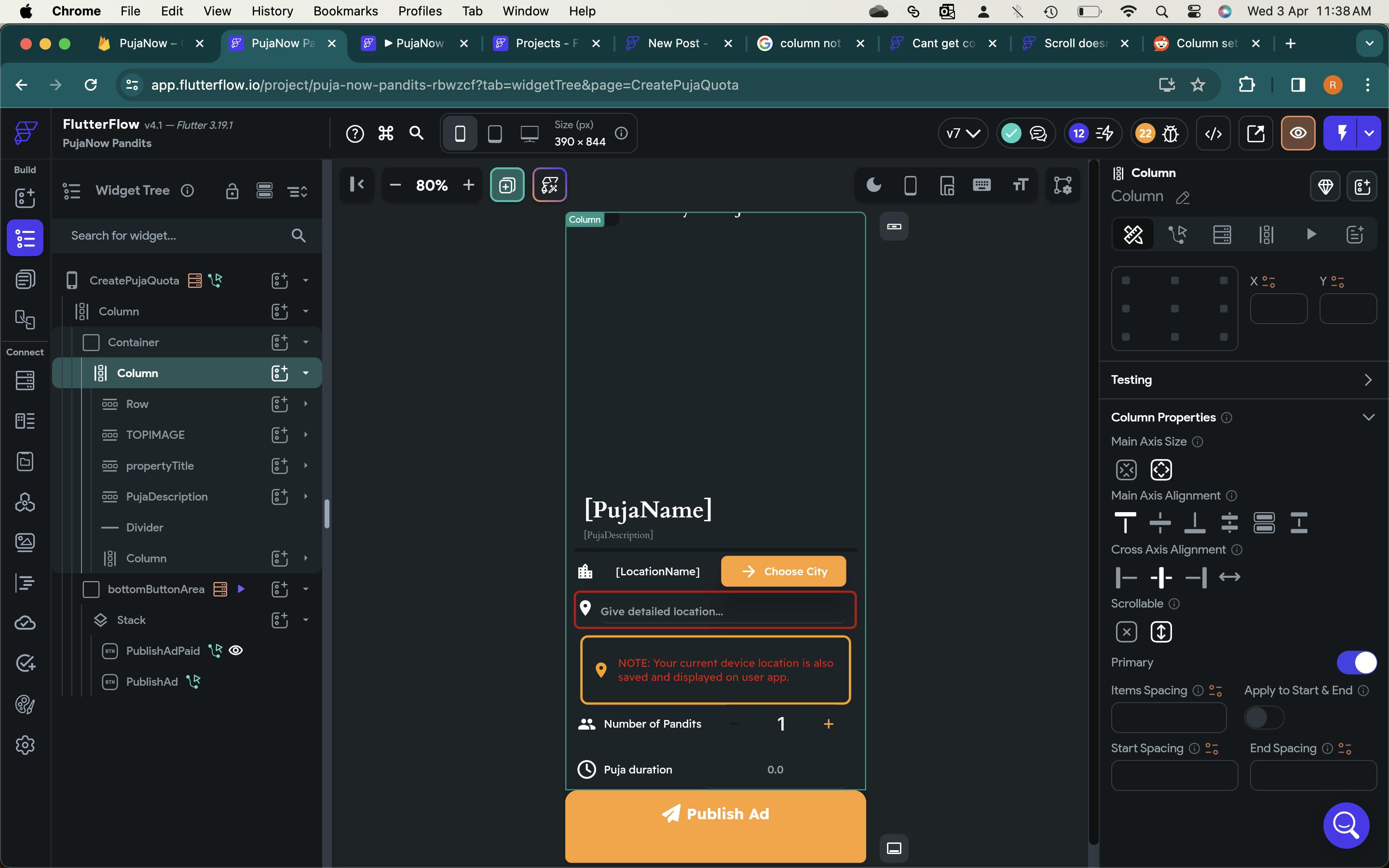Toggle the Primary scroll switch
The width and height of the screenshot is (1389, 868).
coord(1356,663)
